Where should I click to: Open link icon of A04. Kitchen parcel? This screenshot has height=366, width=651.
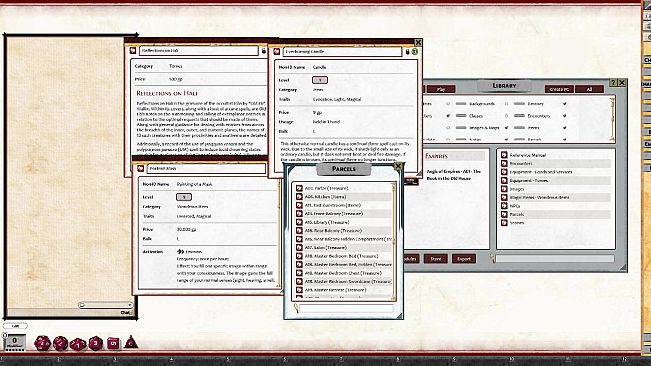pos(299,197)
